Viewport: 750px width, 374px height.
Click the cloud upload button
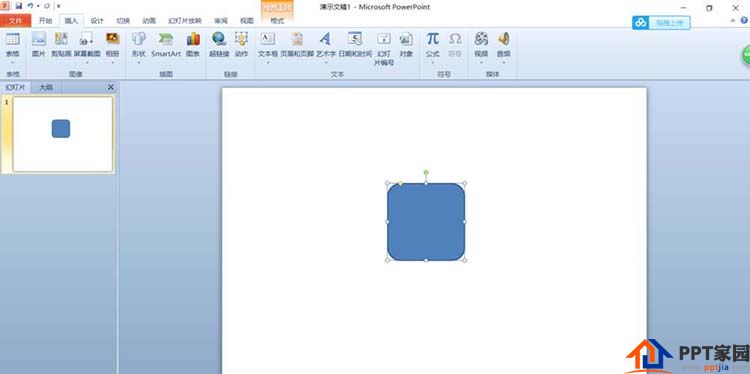661,22
